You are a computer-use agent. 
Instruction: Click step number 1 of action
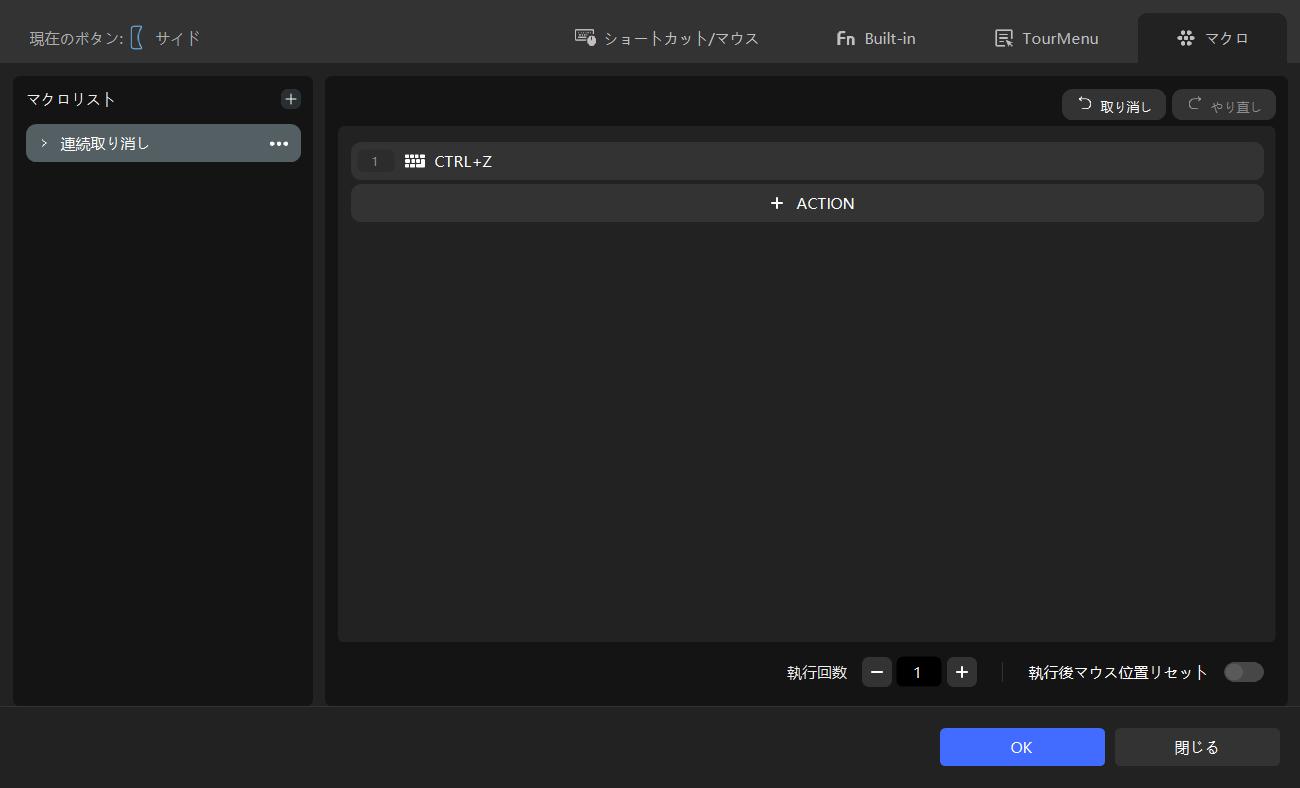(375, 161)
